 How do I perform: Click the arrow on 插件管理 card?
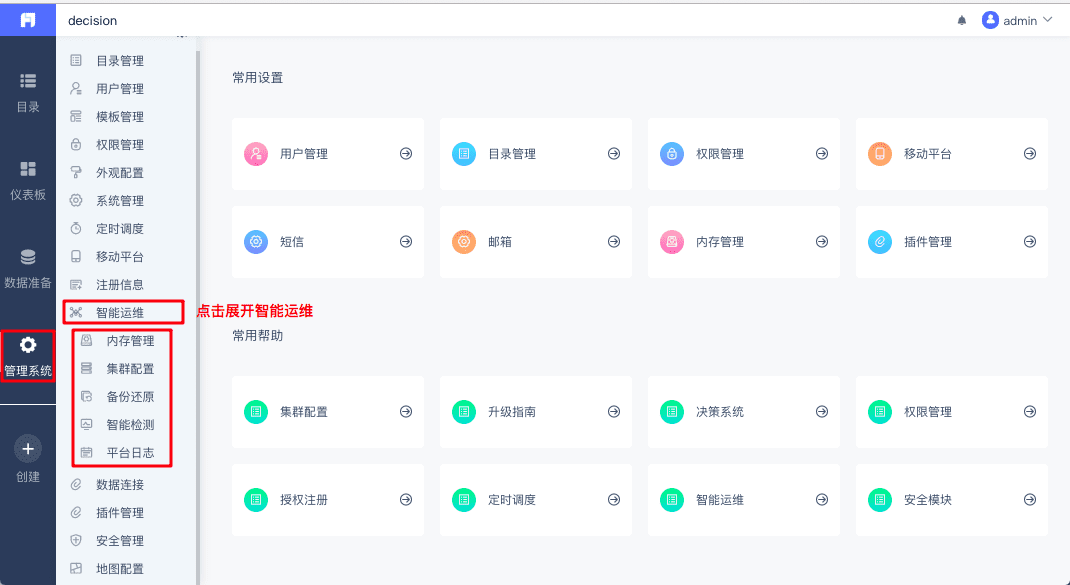coord(1030,242)
